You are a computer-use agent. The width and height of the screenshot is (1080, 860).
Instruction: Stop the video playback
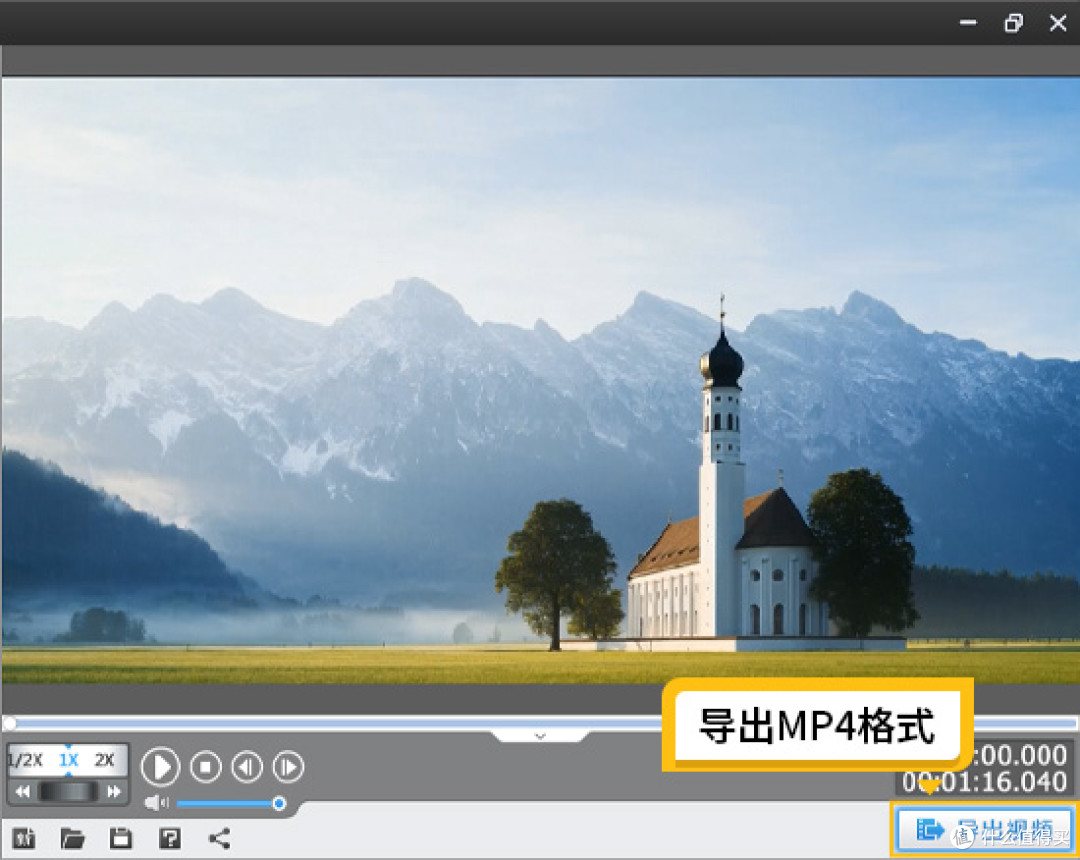(205, 766)
